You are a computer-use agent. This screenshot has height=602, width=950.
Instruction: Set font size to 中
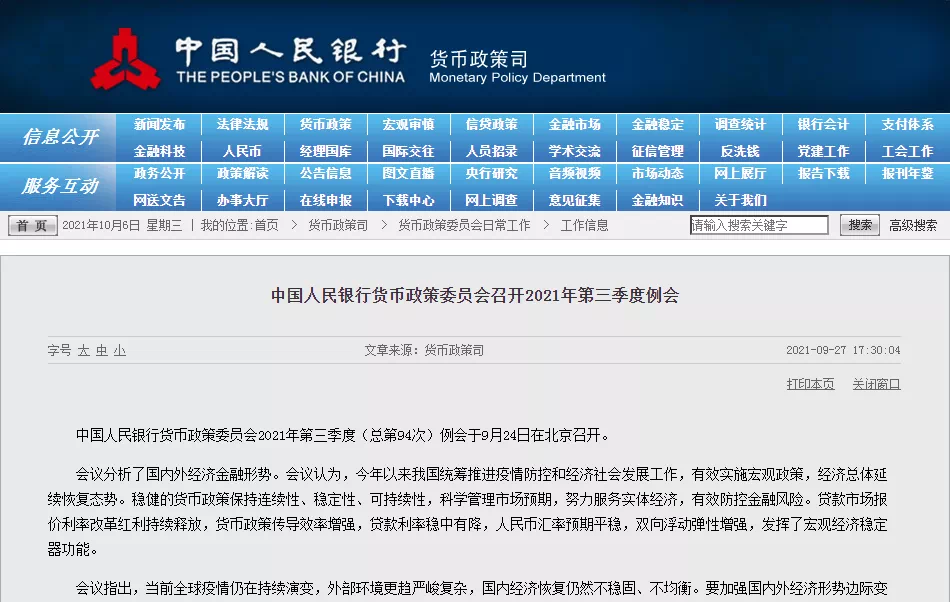(x=102, y=350)
